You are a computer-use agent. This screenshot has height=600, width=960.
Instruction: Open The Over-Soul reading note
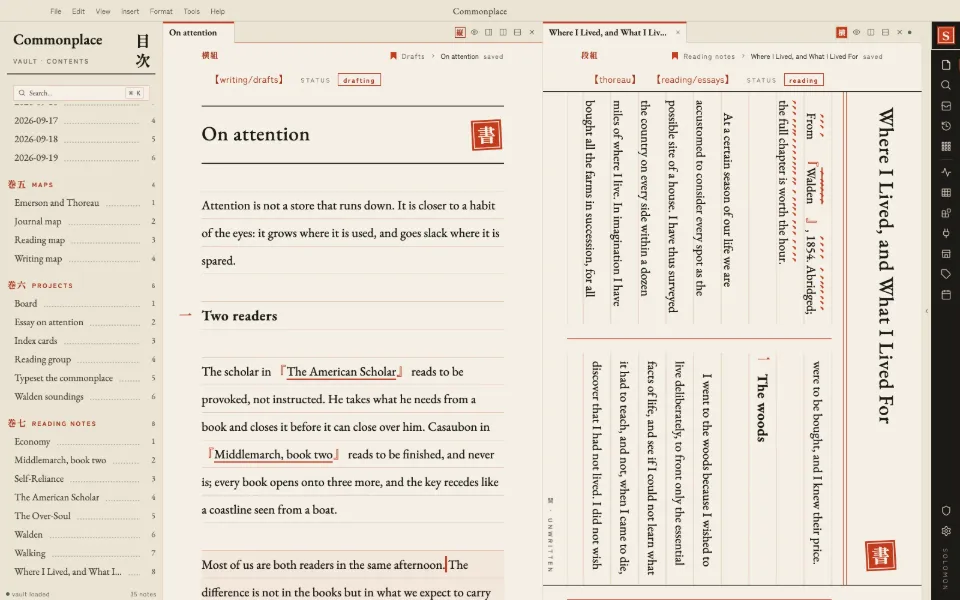click(84, 516)
